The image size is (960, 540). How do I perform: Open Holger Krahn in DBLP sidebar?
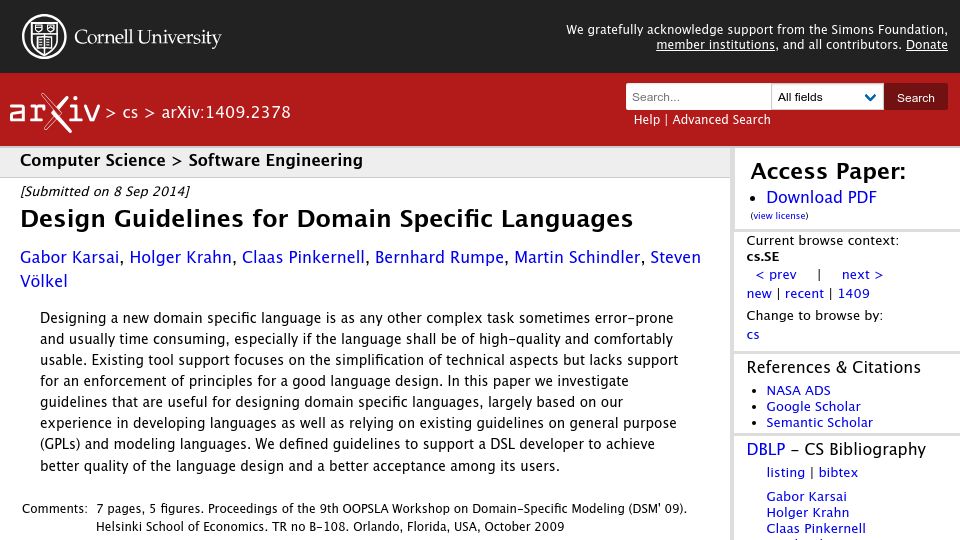pyautogui.click(x=808, y=512)
